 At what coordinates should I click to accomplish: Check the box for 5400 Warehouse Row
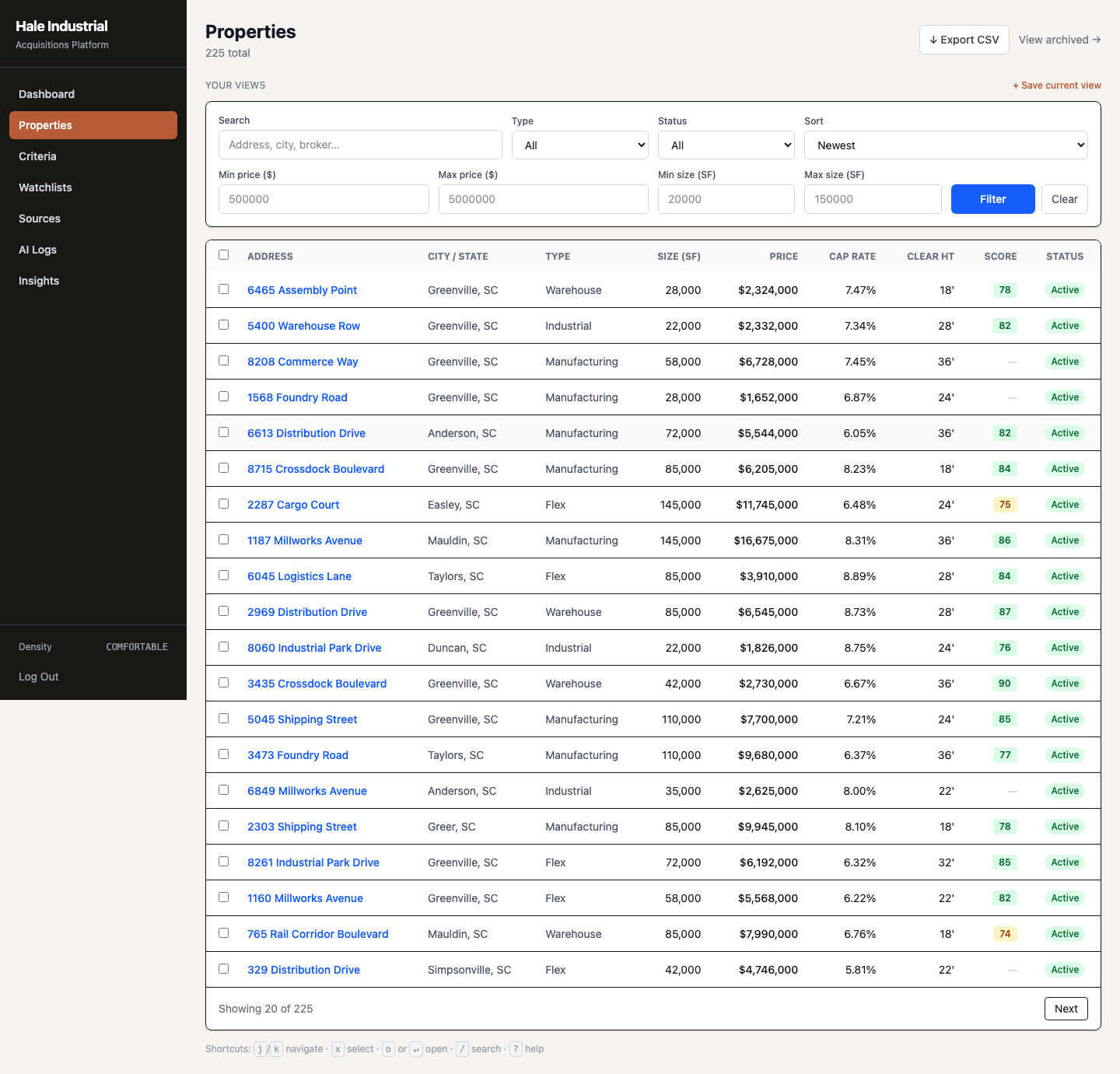click(224, 324)
